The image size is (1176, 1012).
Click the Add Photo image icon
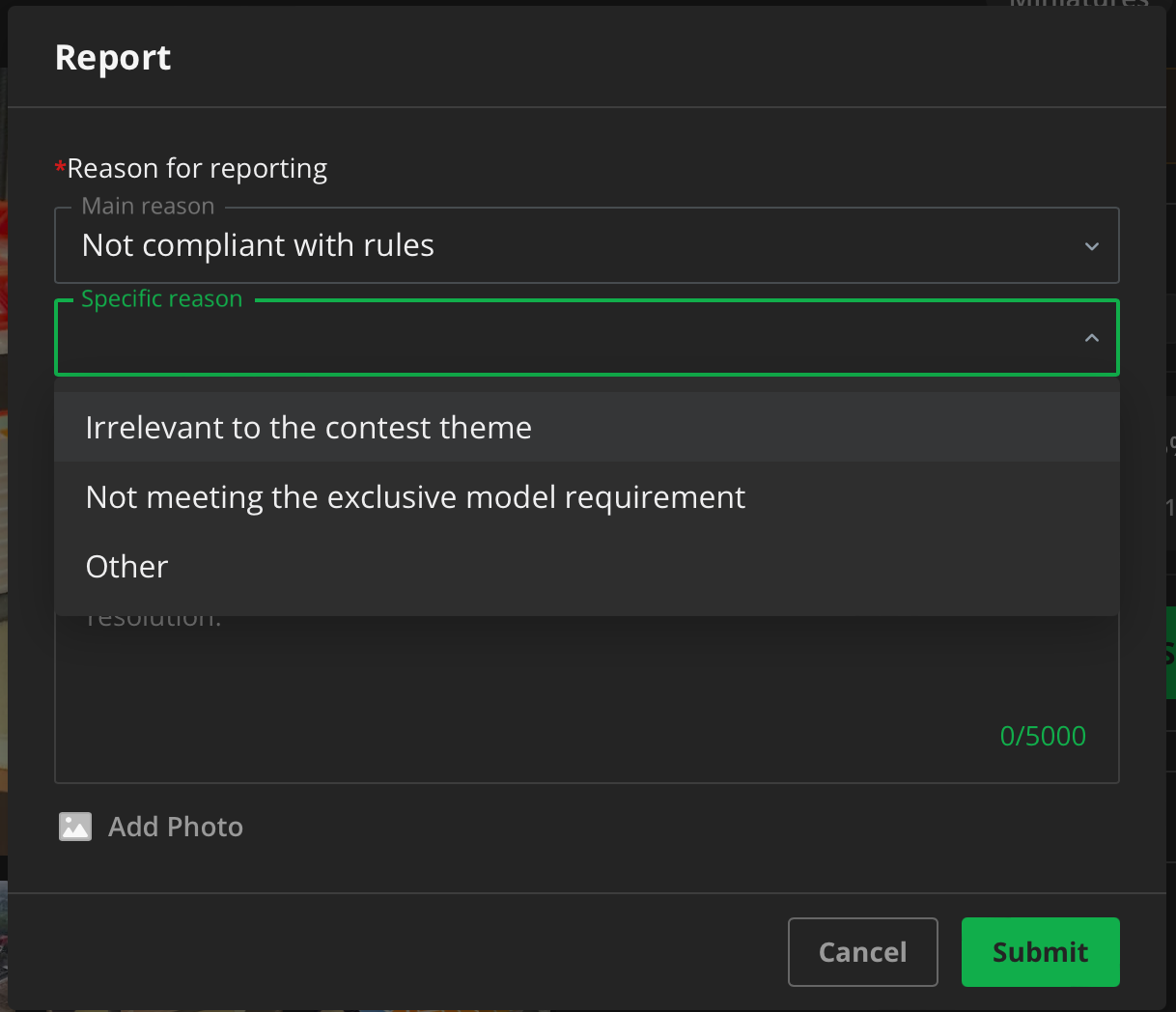click(75, 827)
